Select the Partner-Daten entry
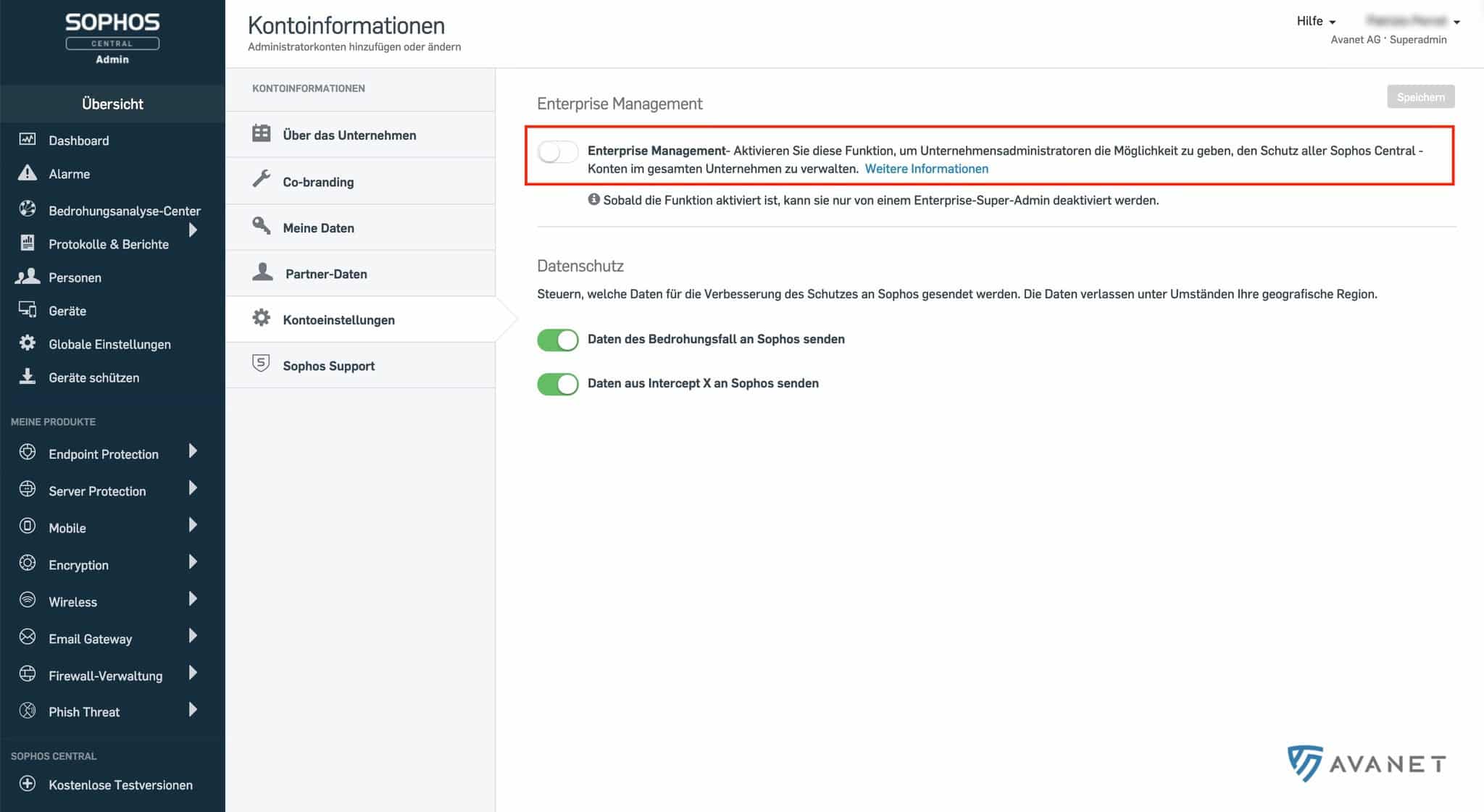Viewport: 1484px width, 812px height. click(360, 274)
